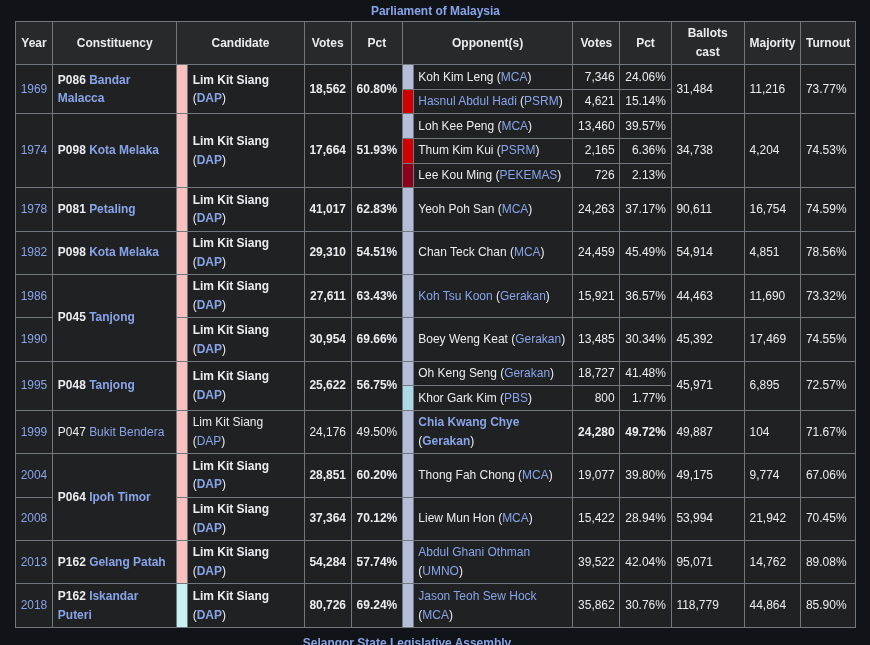870x645 pixels.
Task: Click Gerakan link next to Boey Weng Keat
Action: pos(538,339)
